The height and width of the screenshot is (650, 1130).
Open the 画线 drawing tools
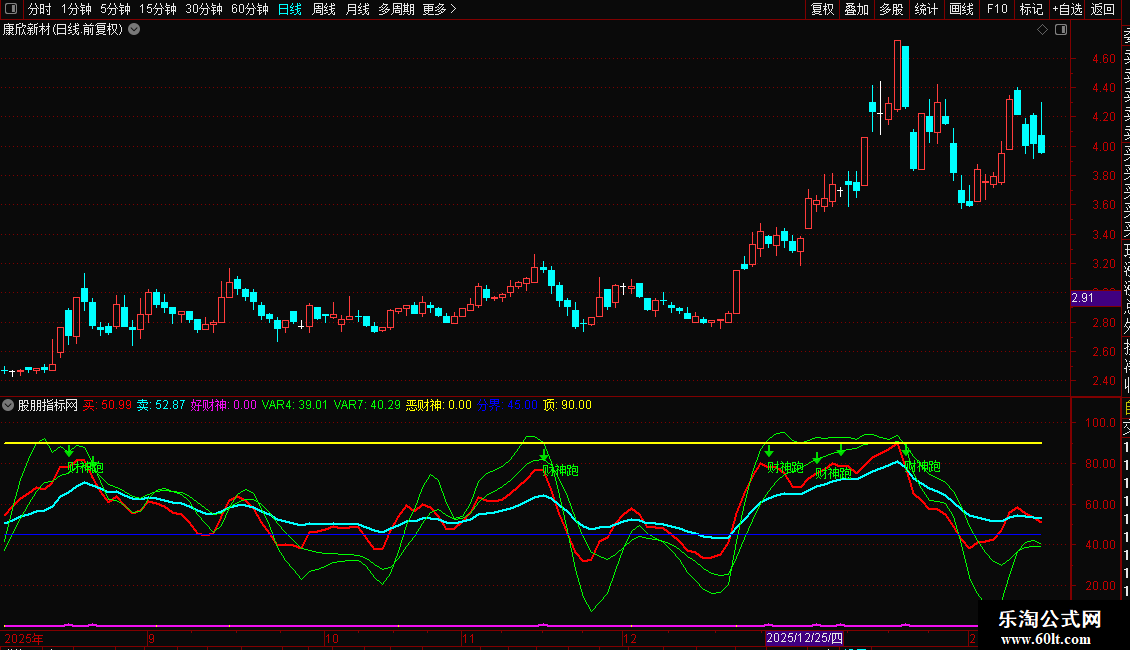click(x=961, y=9)
